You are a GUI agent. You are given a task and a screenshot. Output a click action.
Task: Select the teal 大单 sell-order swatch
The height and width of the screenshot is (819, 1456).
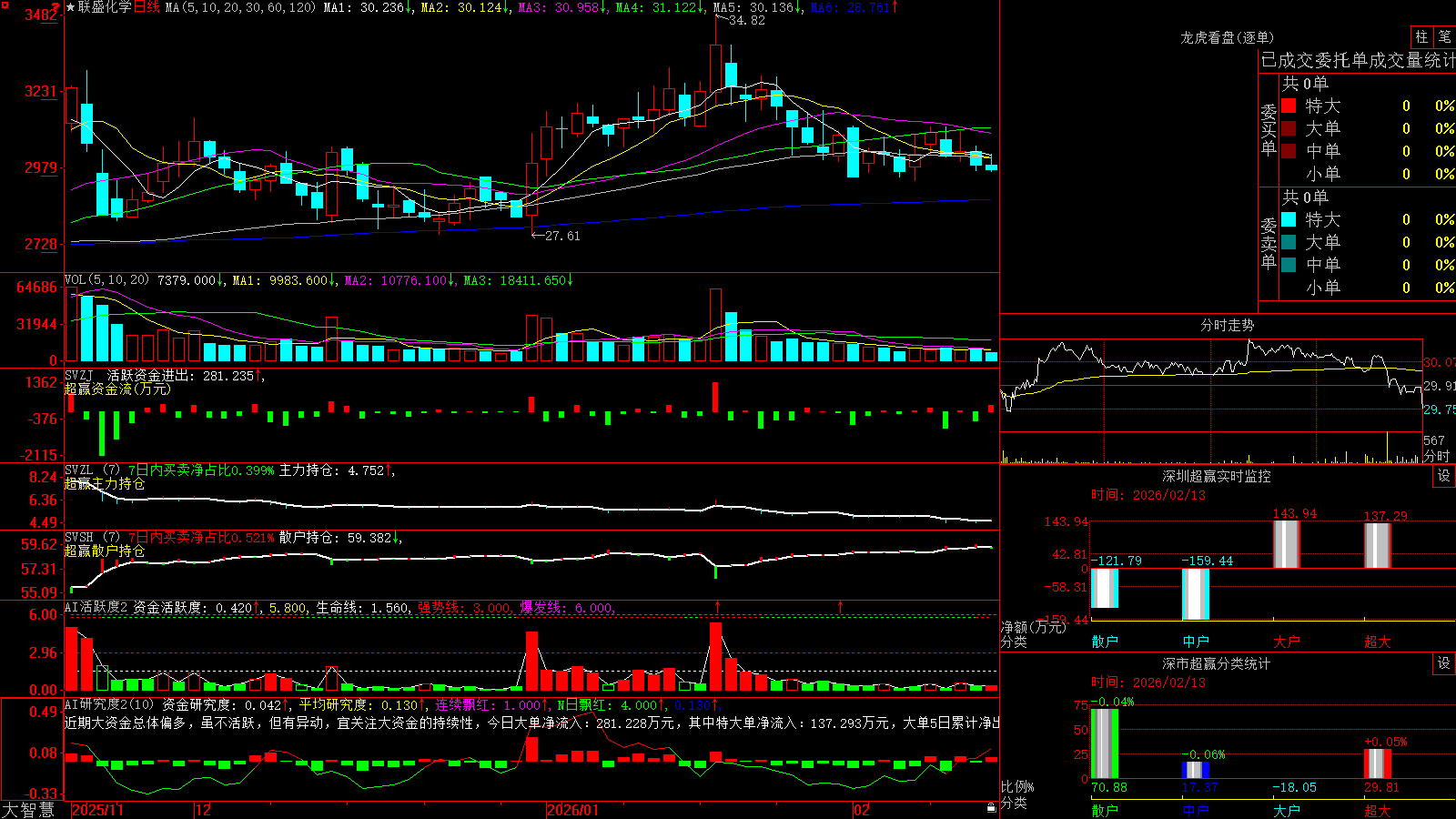coord(1289,242)
